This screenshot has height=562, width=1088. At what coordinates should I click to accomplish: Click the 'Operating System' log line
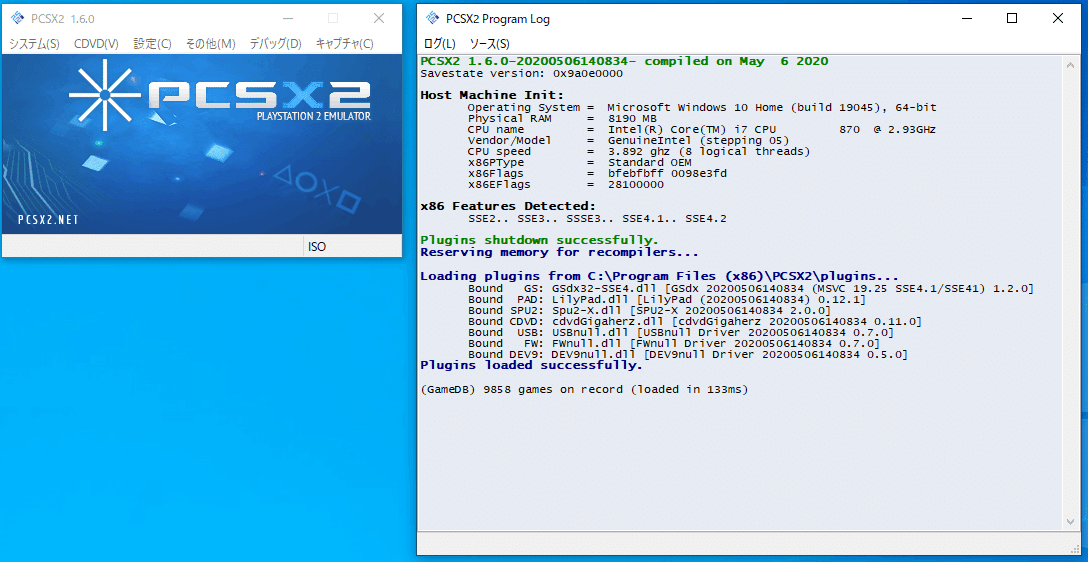[x=702, y=108]
